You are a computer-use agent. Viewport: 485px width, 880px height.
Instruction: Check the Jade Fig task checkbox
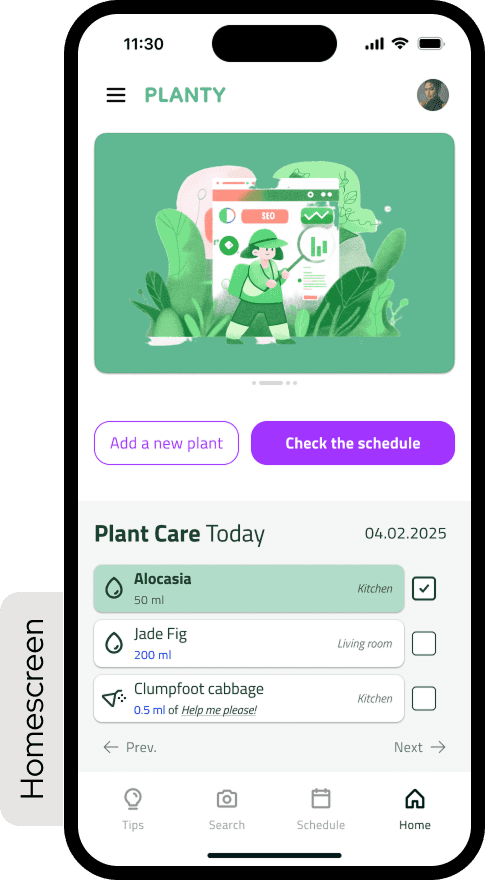coord(424,643)
